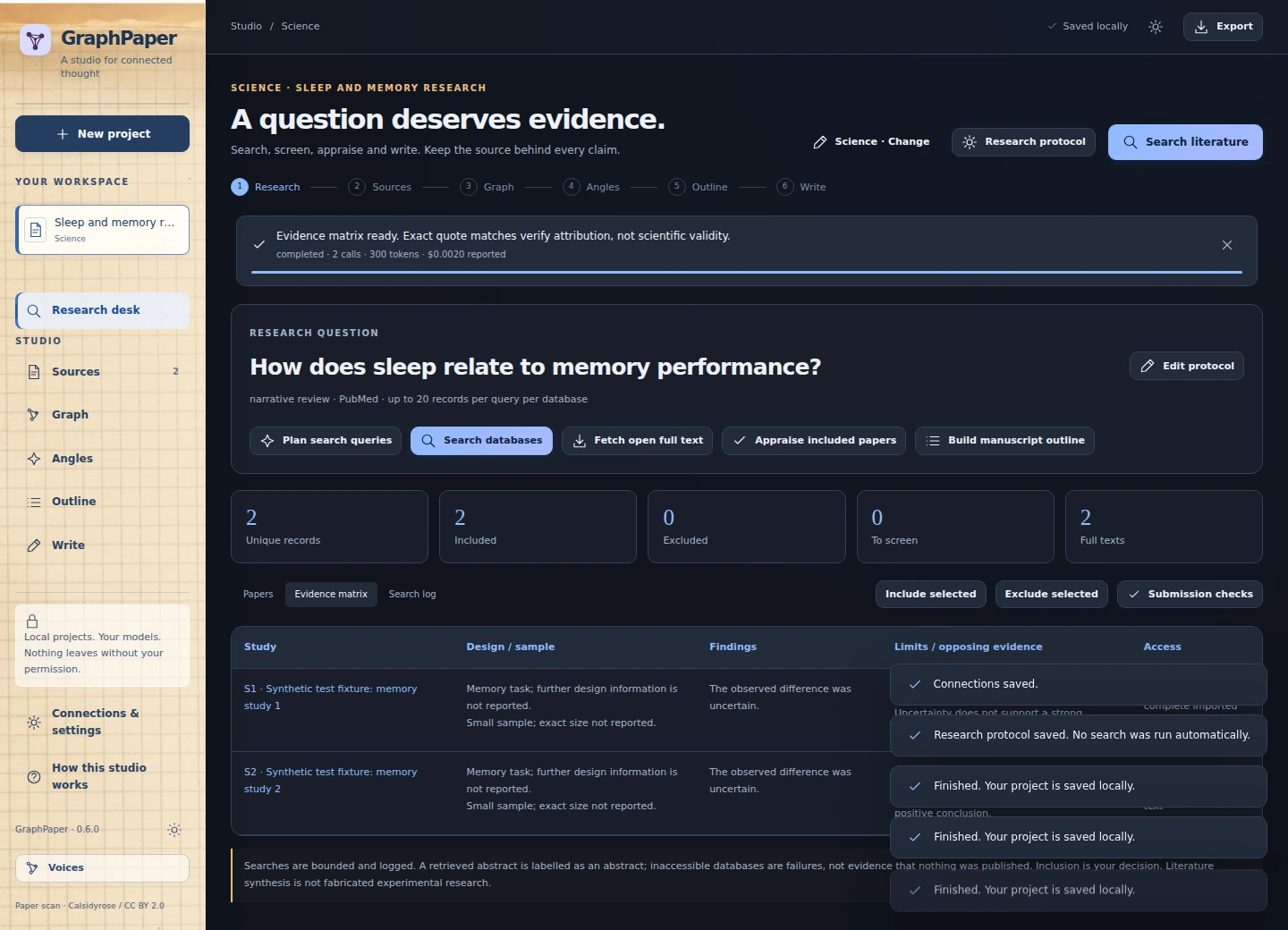Image resolution: width=1288 pixels, height=930 pixels.
Task: Open study S2 memory study 2
Action: pyautogui.click(x=330, y=781)
